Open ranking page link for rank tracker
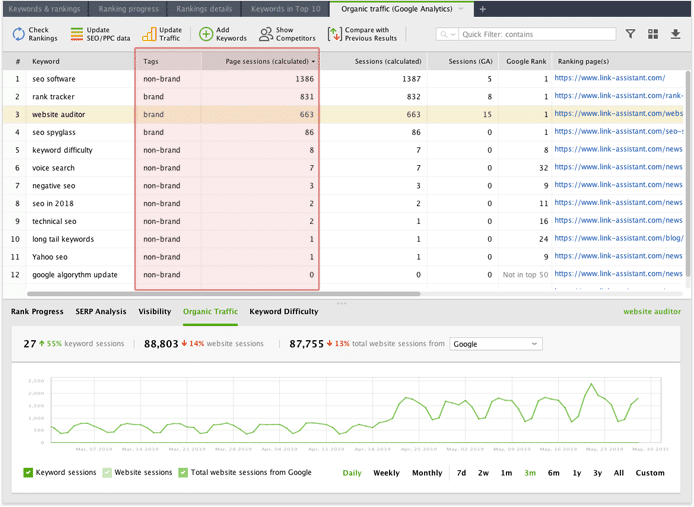 (619, 96)
